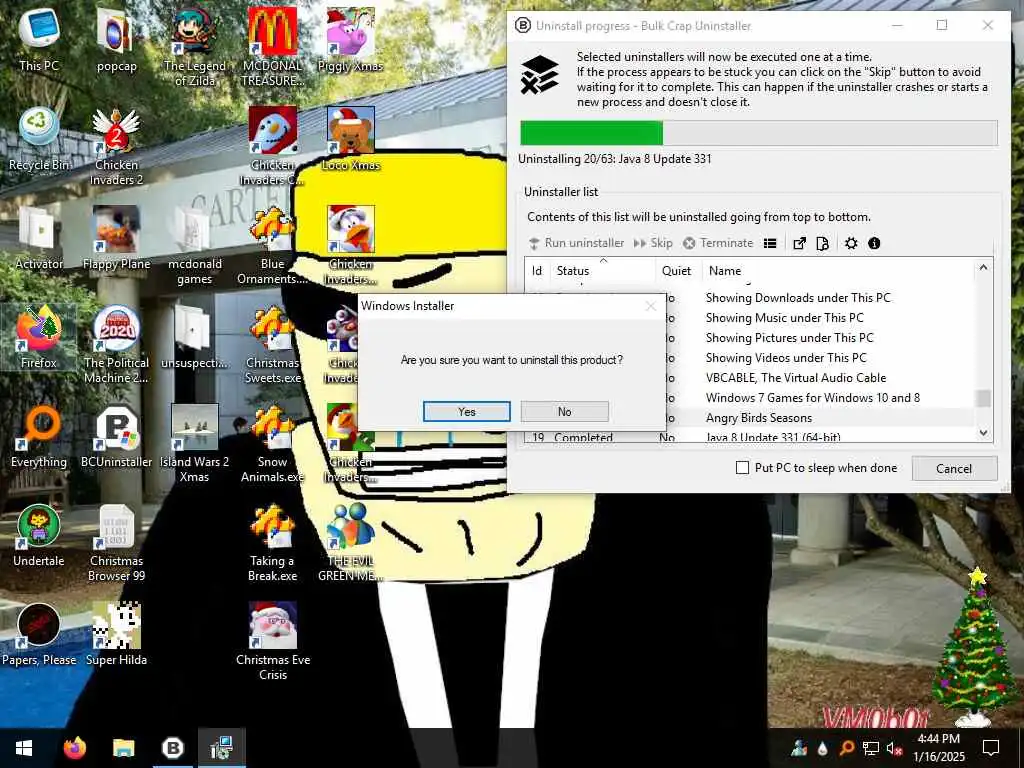Select the Christmas Sweets.exe desktop icon
This screenshot has width=1024, height=768.
click(x=272, y=345)
